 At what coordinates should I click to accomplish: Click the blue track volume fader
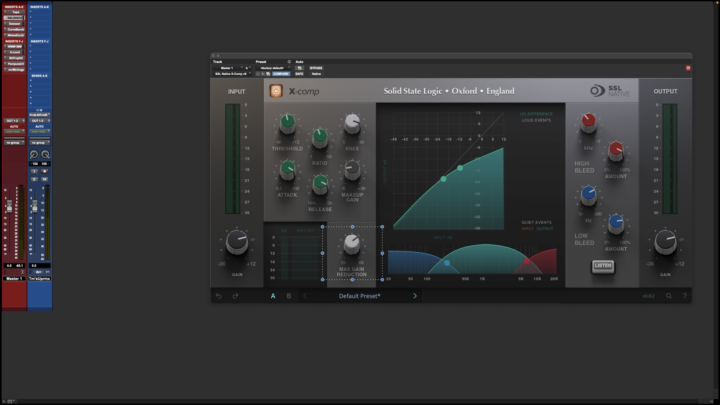(x=34, y=207)
